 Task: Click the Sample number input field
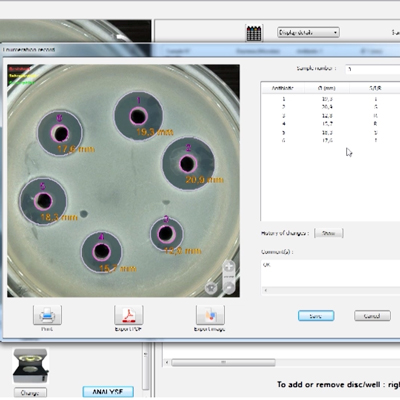(x=373, y=69)
